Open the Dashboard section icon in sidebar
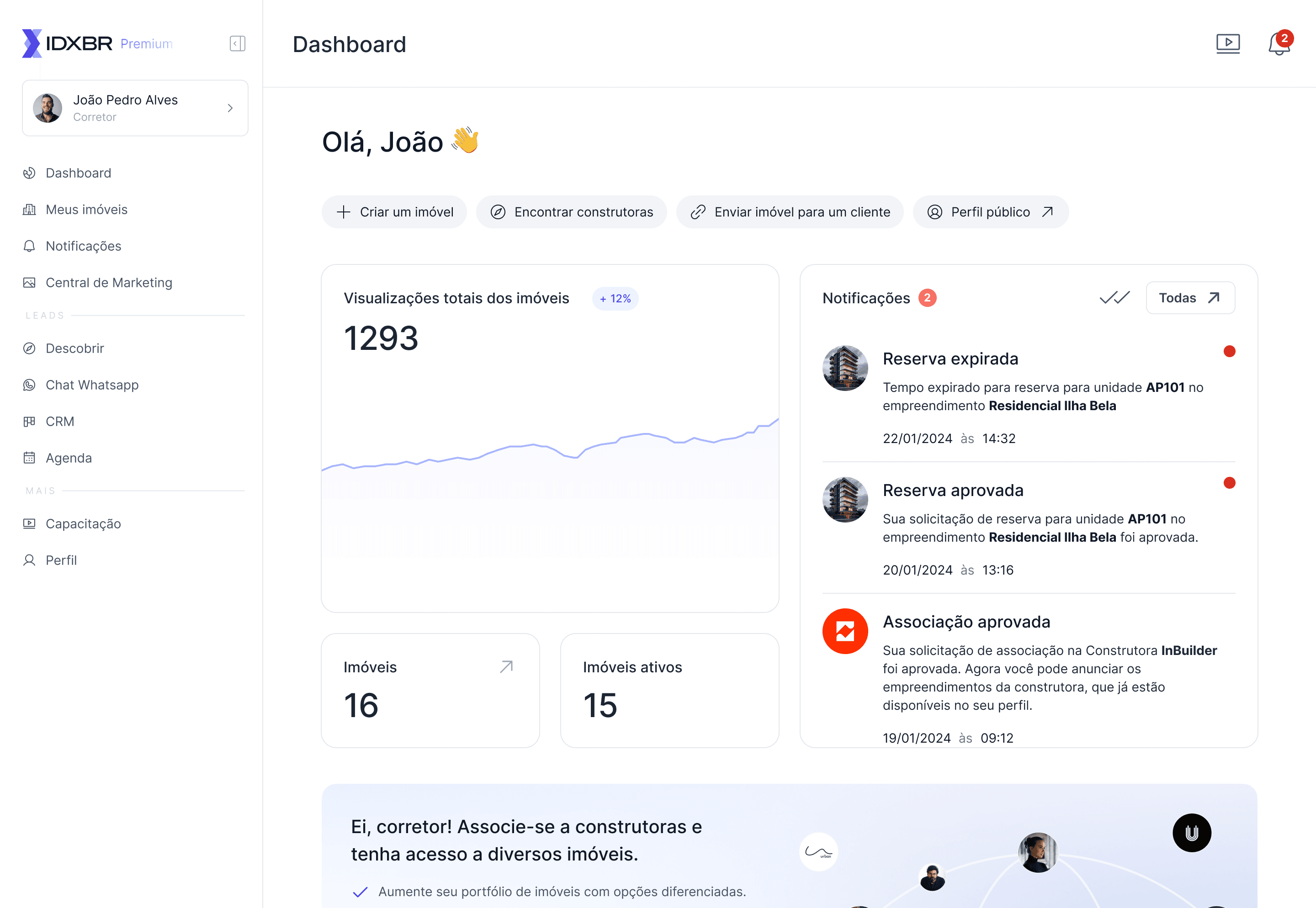This screenshot has width=1316, height=908. point(30,173)
